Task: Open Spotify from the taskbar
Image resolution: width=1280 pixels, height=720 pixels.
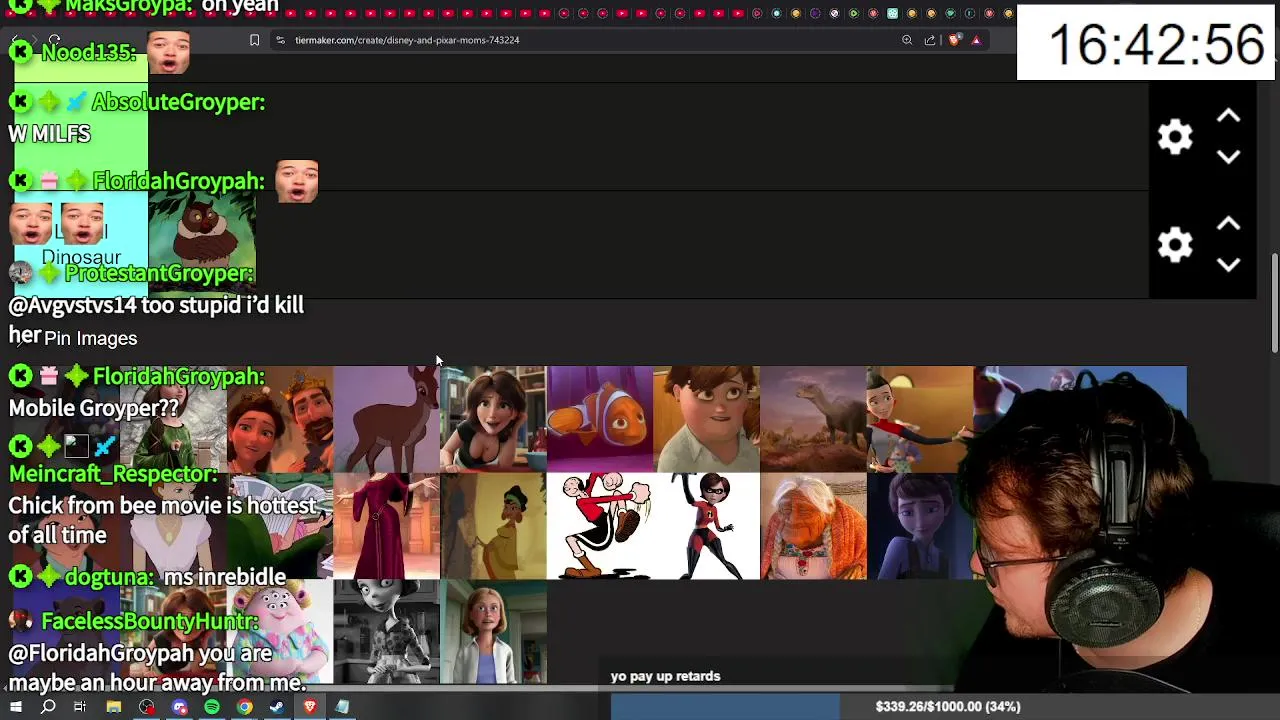Action: pyautogui.click(x=212, y=707)
